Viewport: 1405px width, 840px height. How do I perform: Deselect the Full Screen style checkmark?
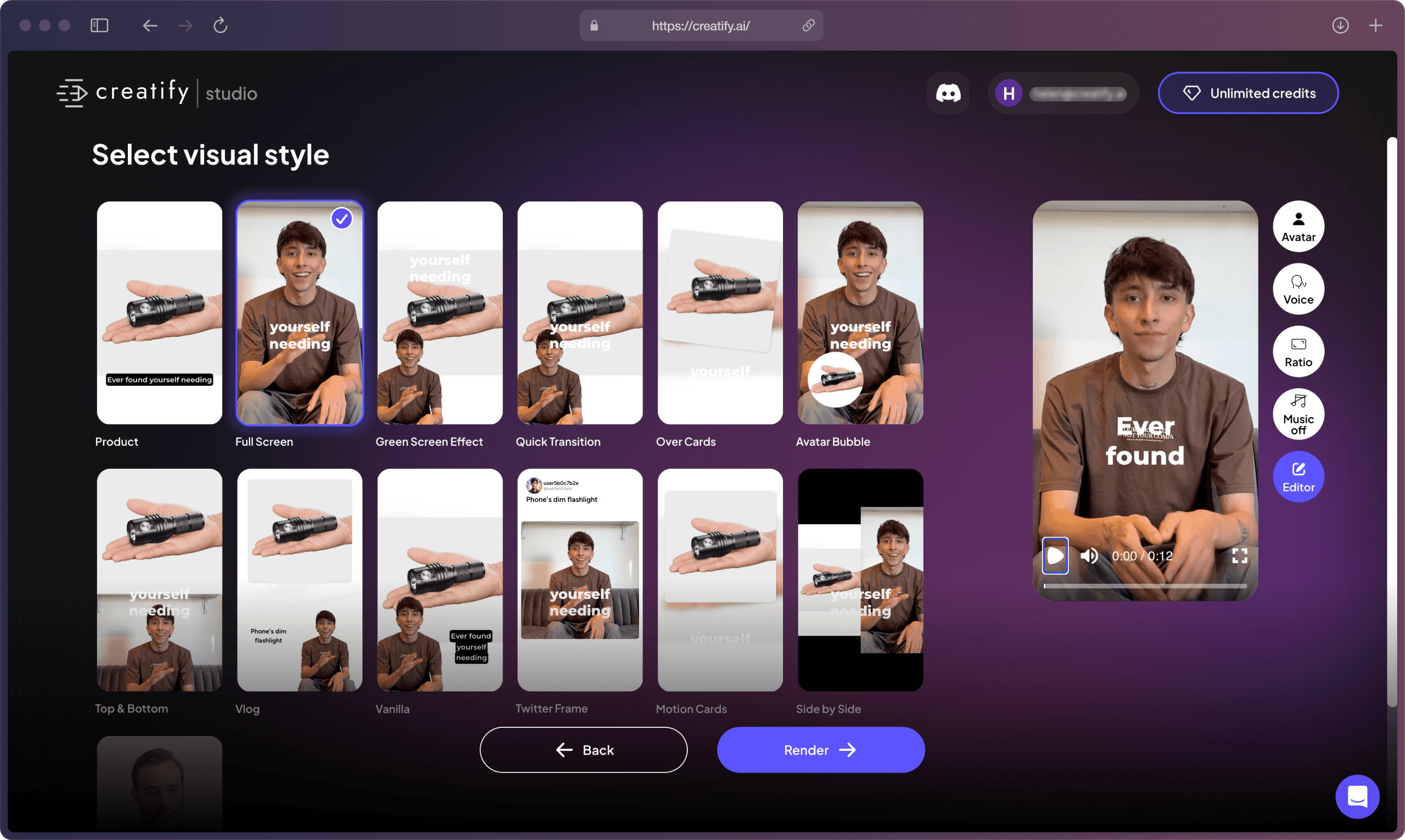pyautogui.click(x=341, y=219)
